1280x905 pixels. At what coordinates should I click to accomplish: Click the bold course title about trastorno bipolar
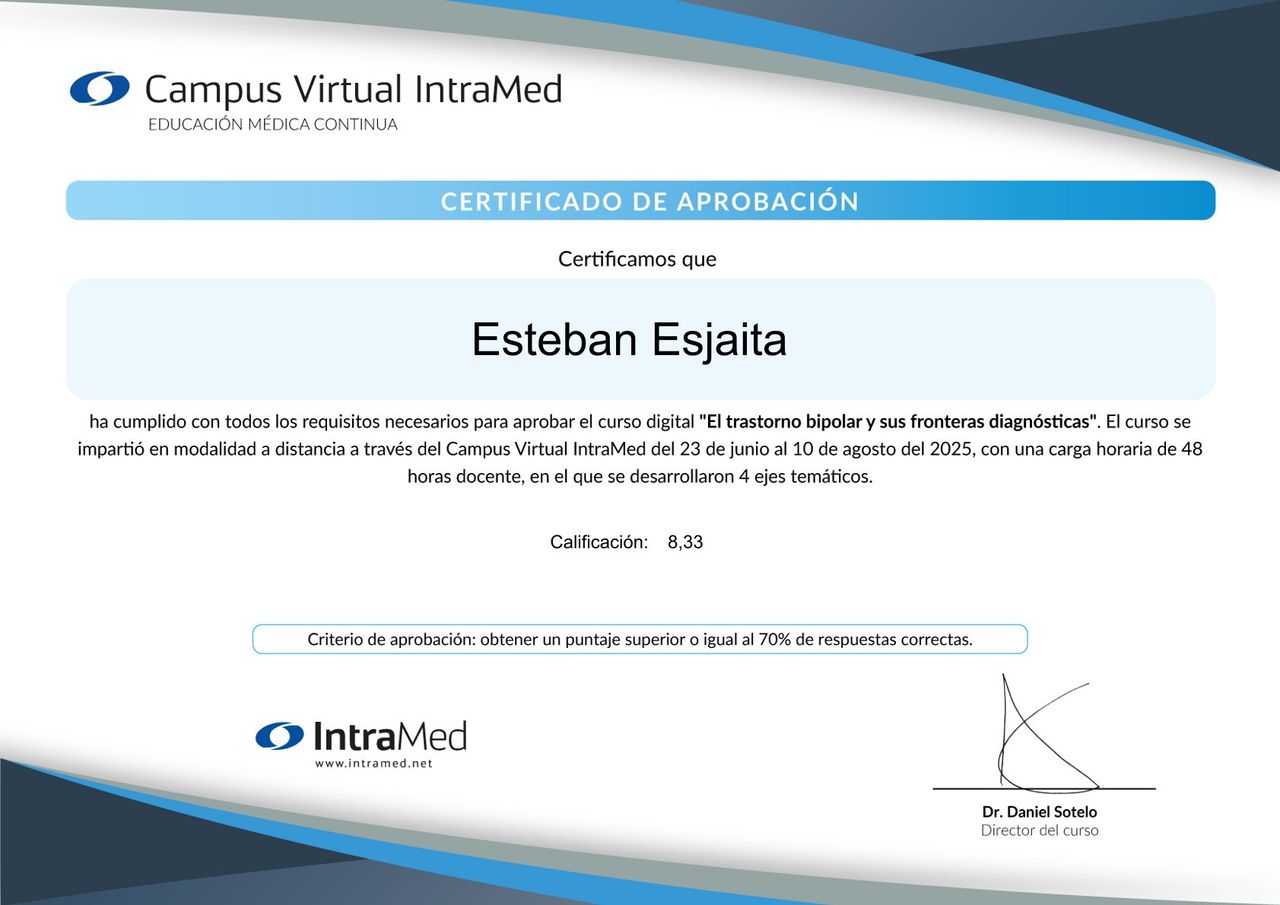pyautogui.click(x=898, y=422)
